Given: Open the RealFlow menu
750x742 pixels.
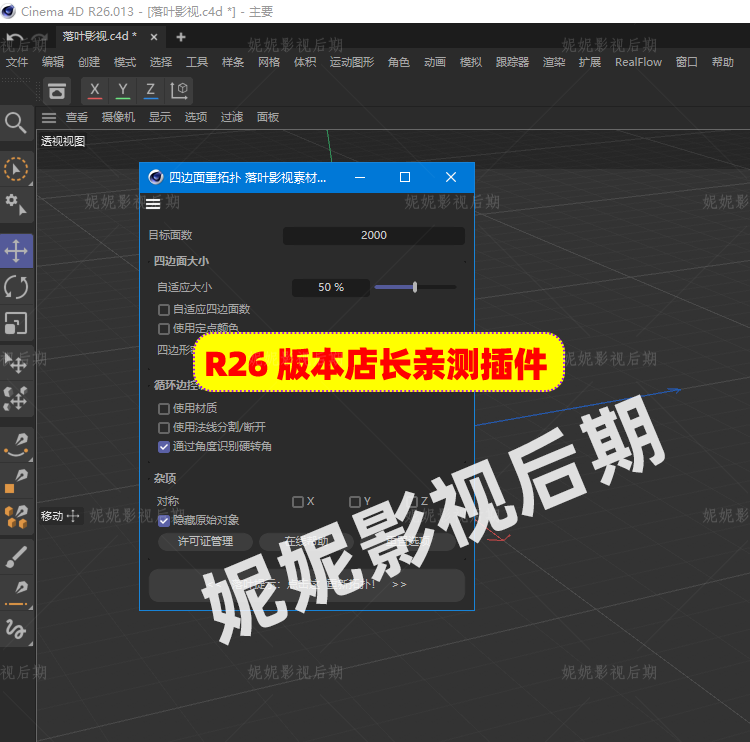Looking at the screenshot, I should point(638,62).
